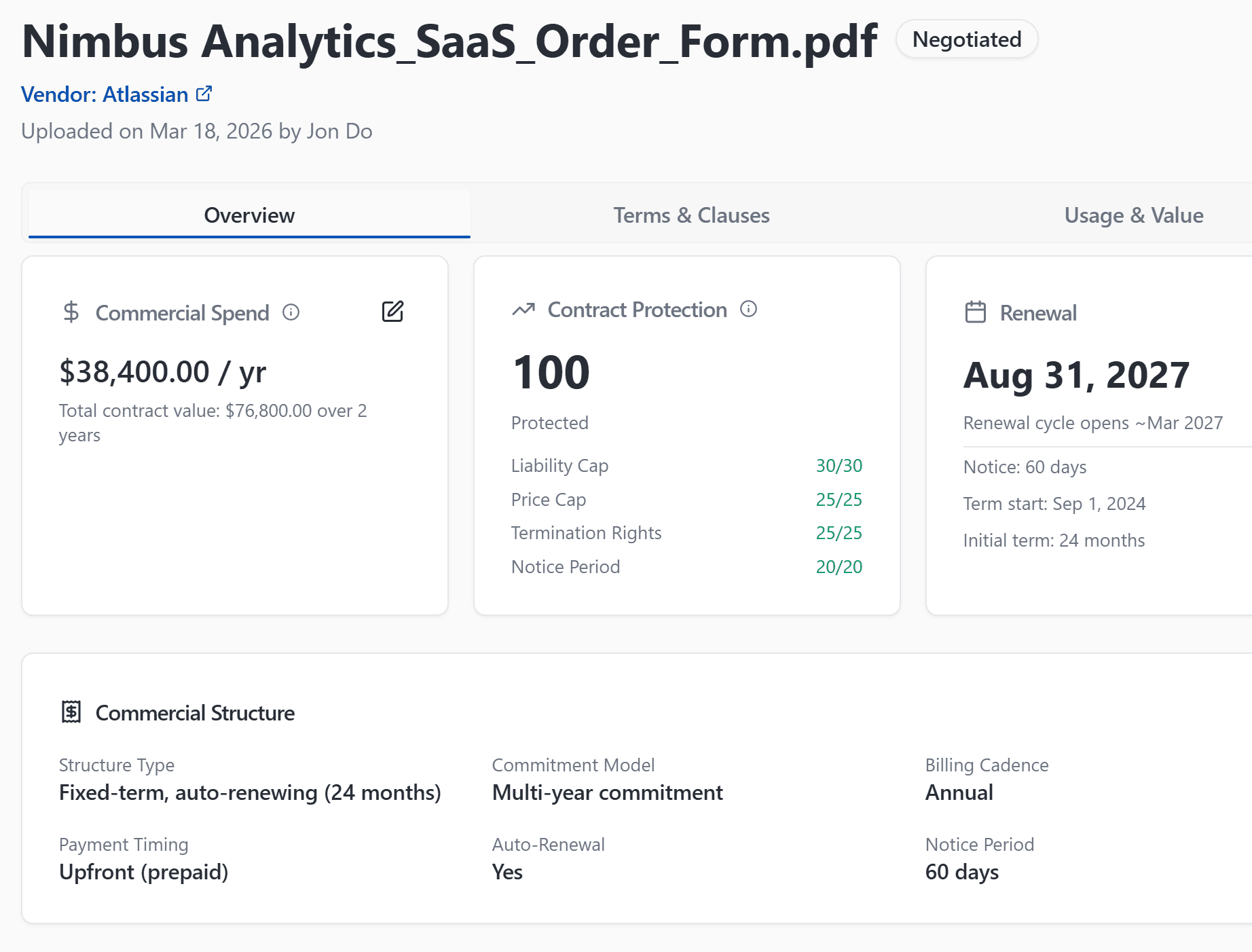Click the Termination Rights 25/25 score
The height and width of the screenshot is (952, 1252).
pyautogui.click(x=839, y=533)
